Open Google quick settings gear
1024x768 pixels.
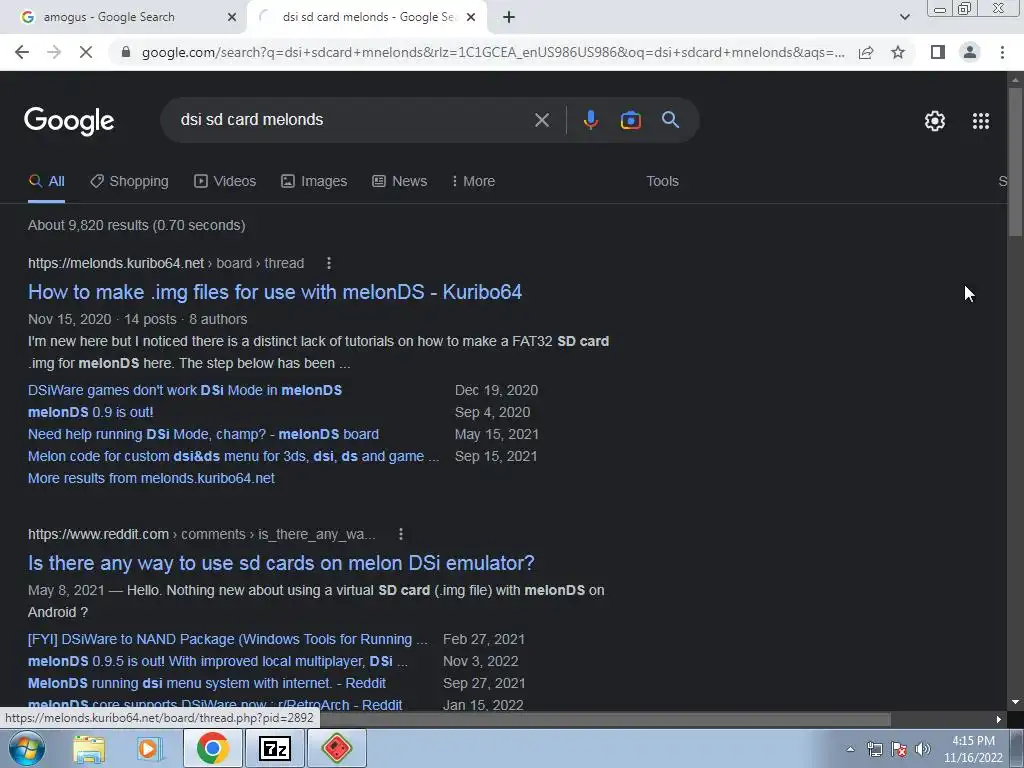click(x=935, y=121)
